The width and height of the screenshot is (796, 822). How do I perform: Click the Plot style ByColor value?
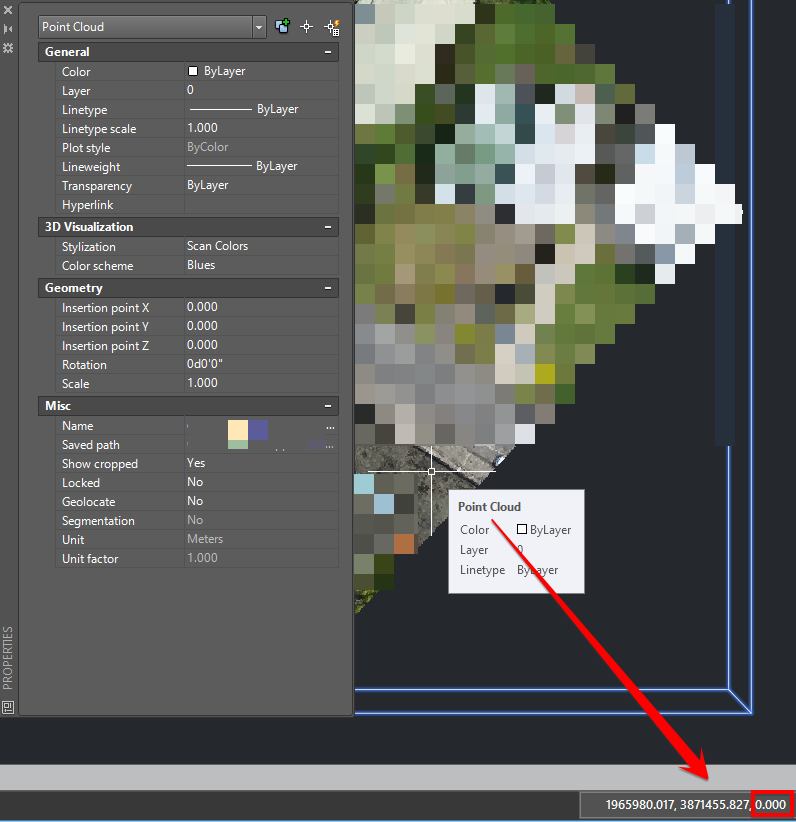pyautogui.click(x=261, y=147)
